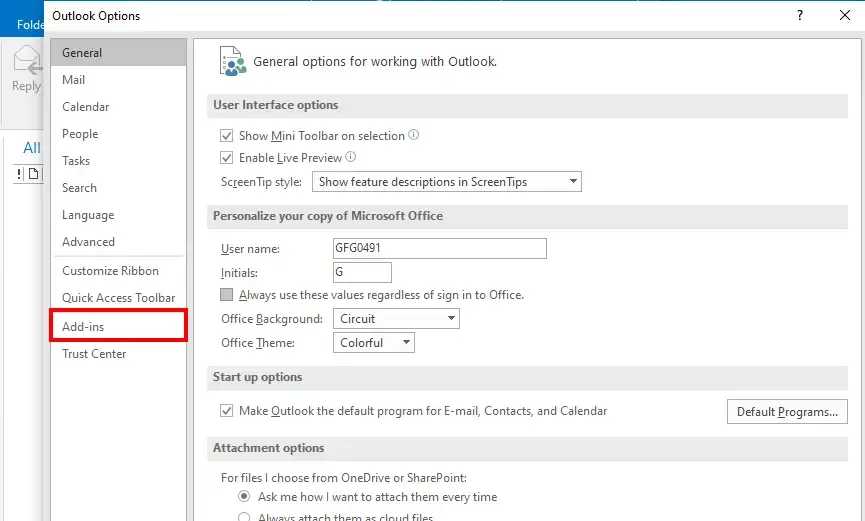
Task: Disable the Enable Live Preview checkbox
Action: tap(226, 158)
